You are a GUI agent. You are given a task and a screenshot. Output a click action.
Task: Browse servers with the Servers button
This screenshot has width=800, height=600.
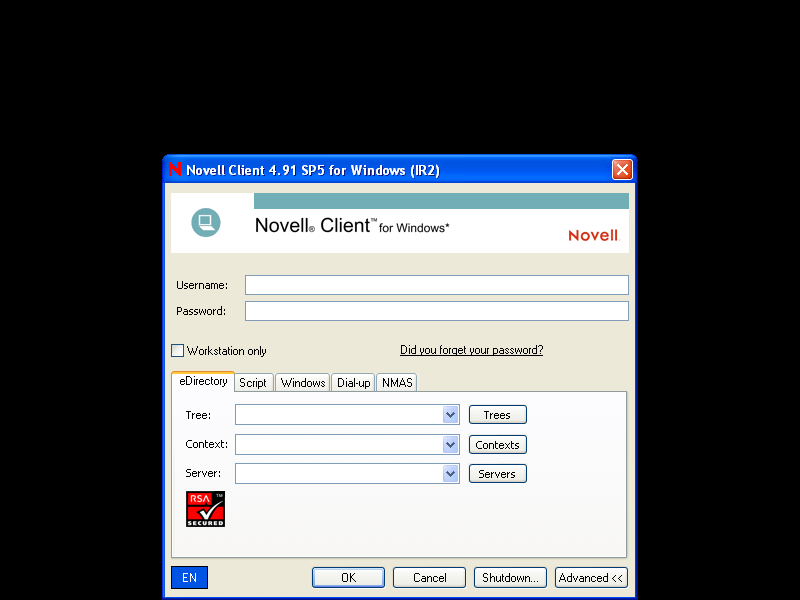[497, 473]
